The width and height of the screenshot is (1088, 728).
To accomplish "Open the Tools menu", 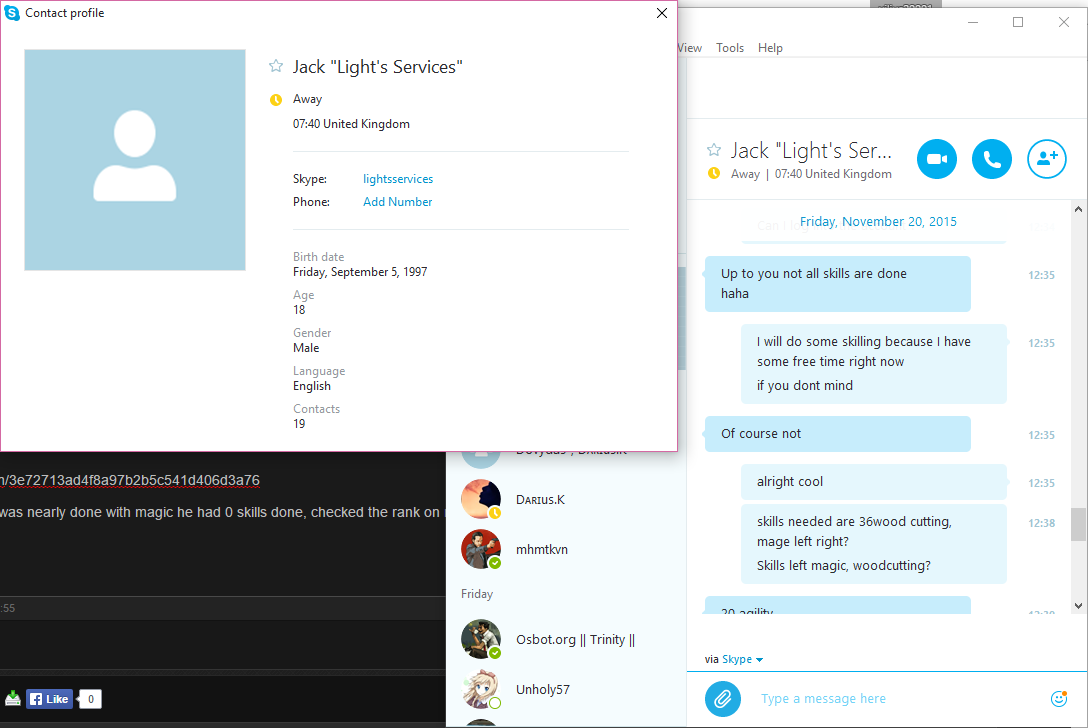I will point(730,48).
